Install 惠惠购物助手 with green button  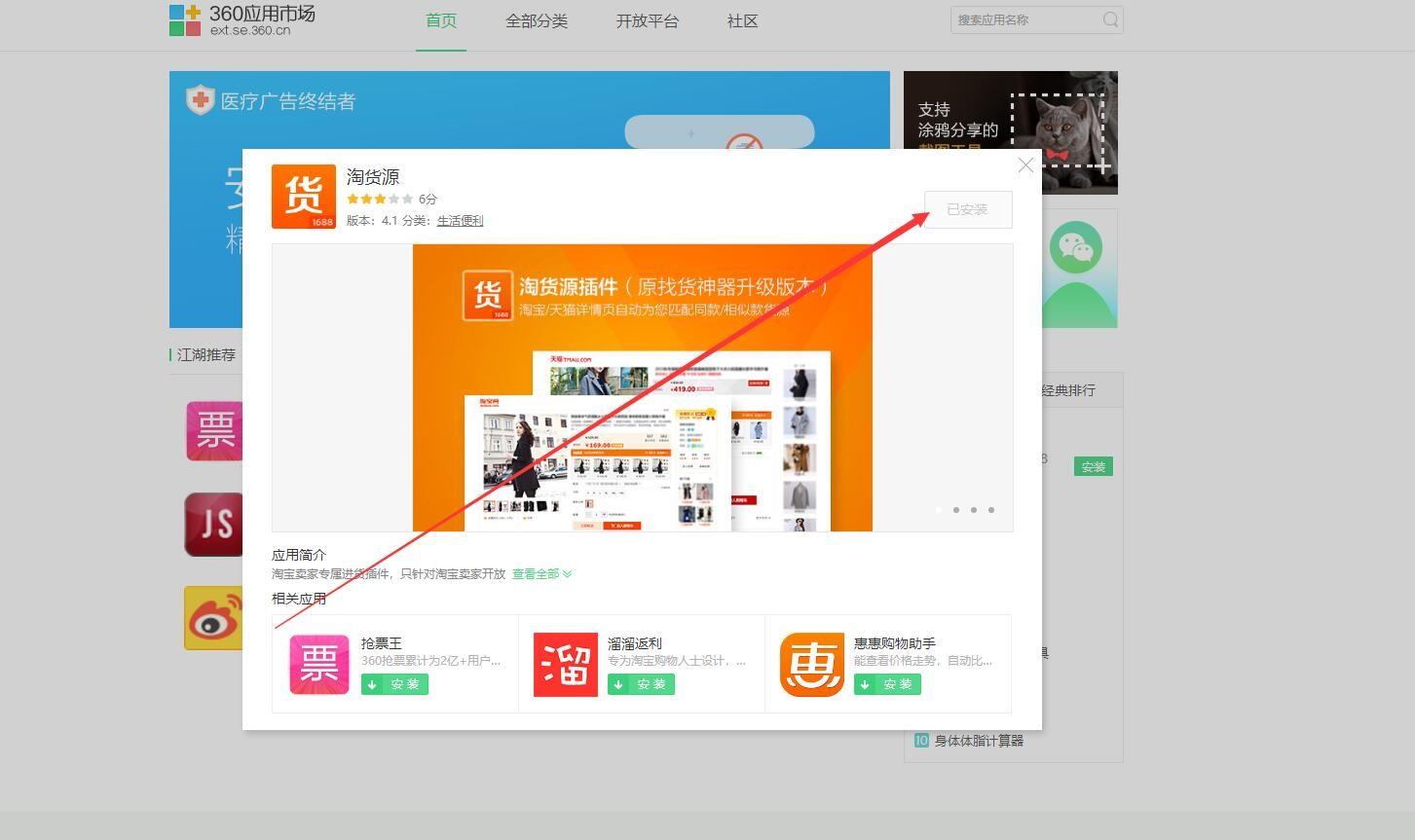click(x=887, y=684)
